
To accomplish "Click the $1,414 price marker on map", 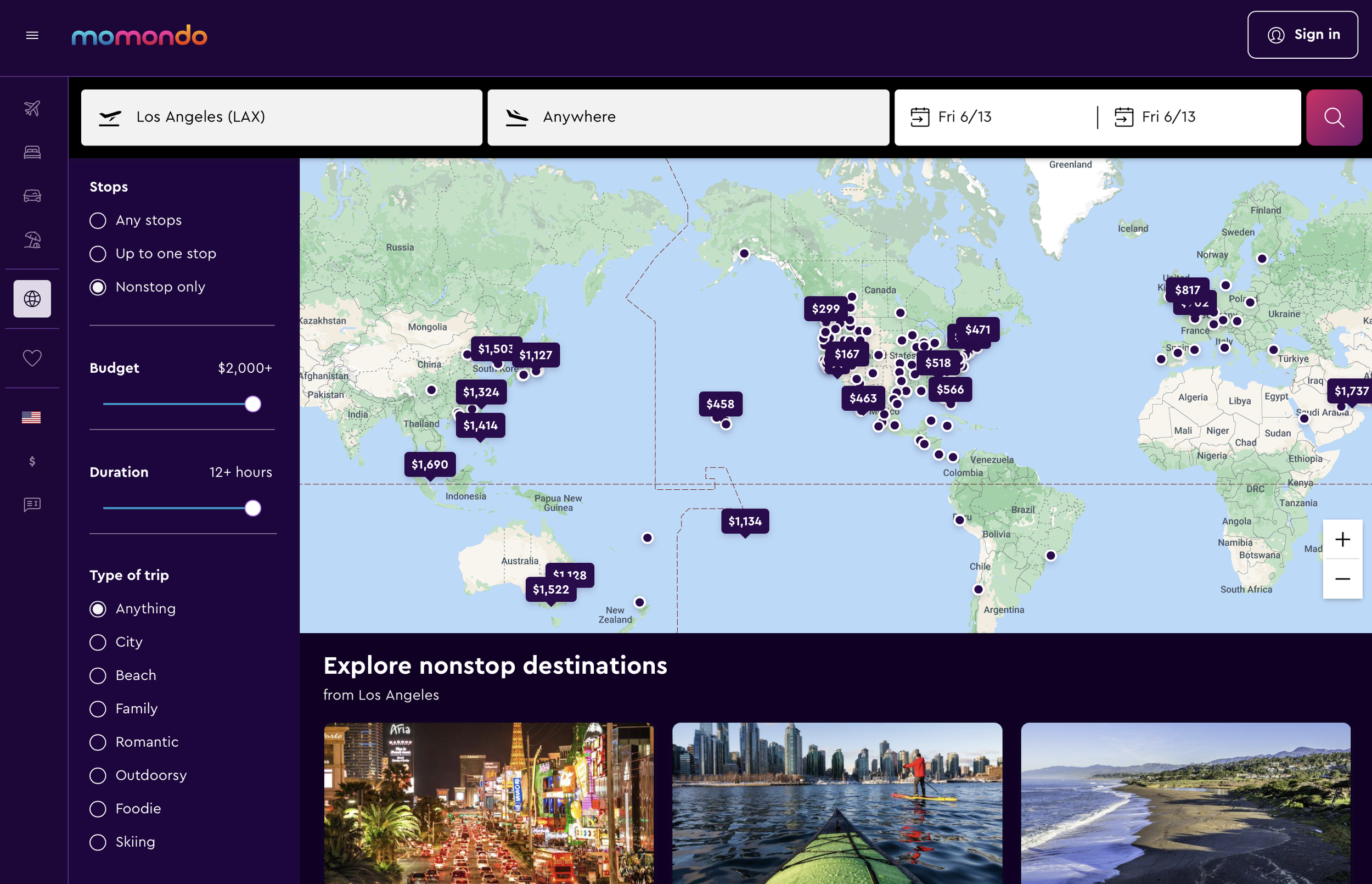I will [480, 426].
